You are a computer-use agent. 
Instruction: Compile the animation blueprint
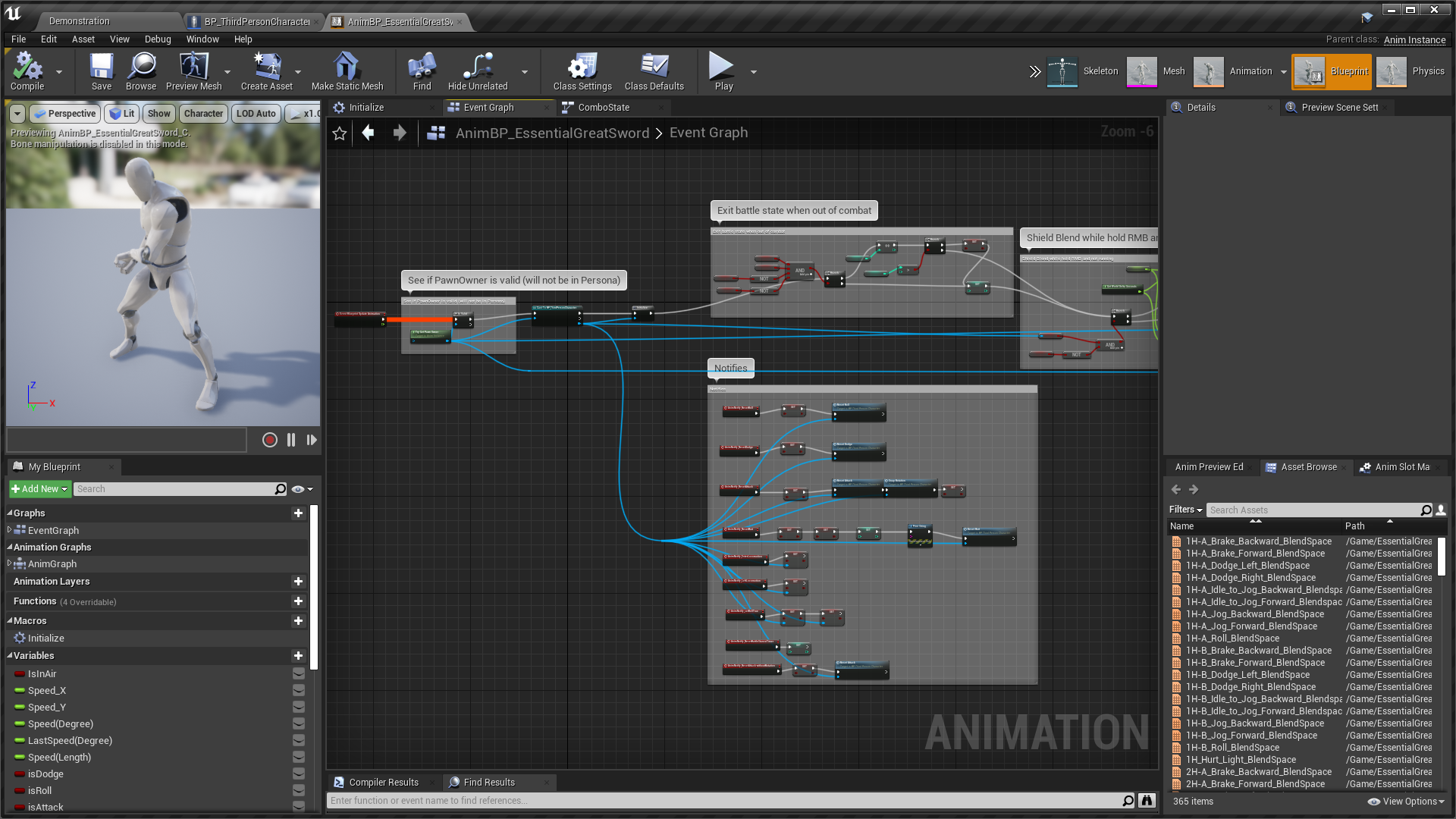click(x=27, y=71)
